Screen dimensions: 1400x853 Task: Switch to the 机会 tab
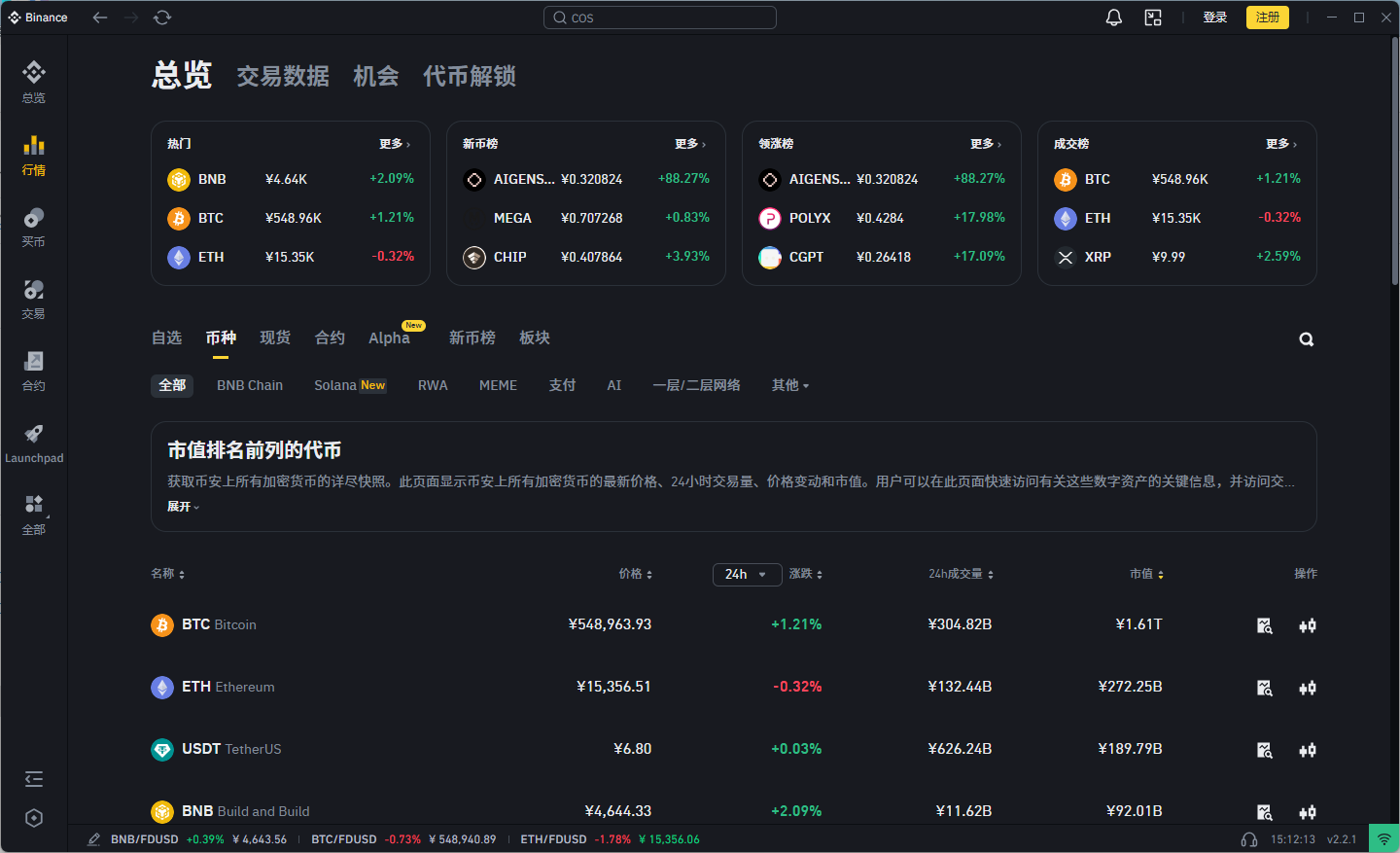pyautogui.click(x=376, y=76)
